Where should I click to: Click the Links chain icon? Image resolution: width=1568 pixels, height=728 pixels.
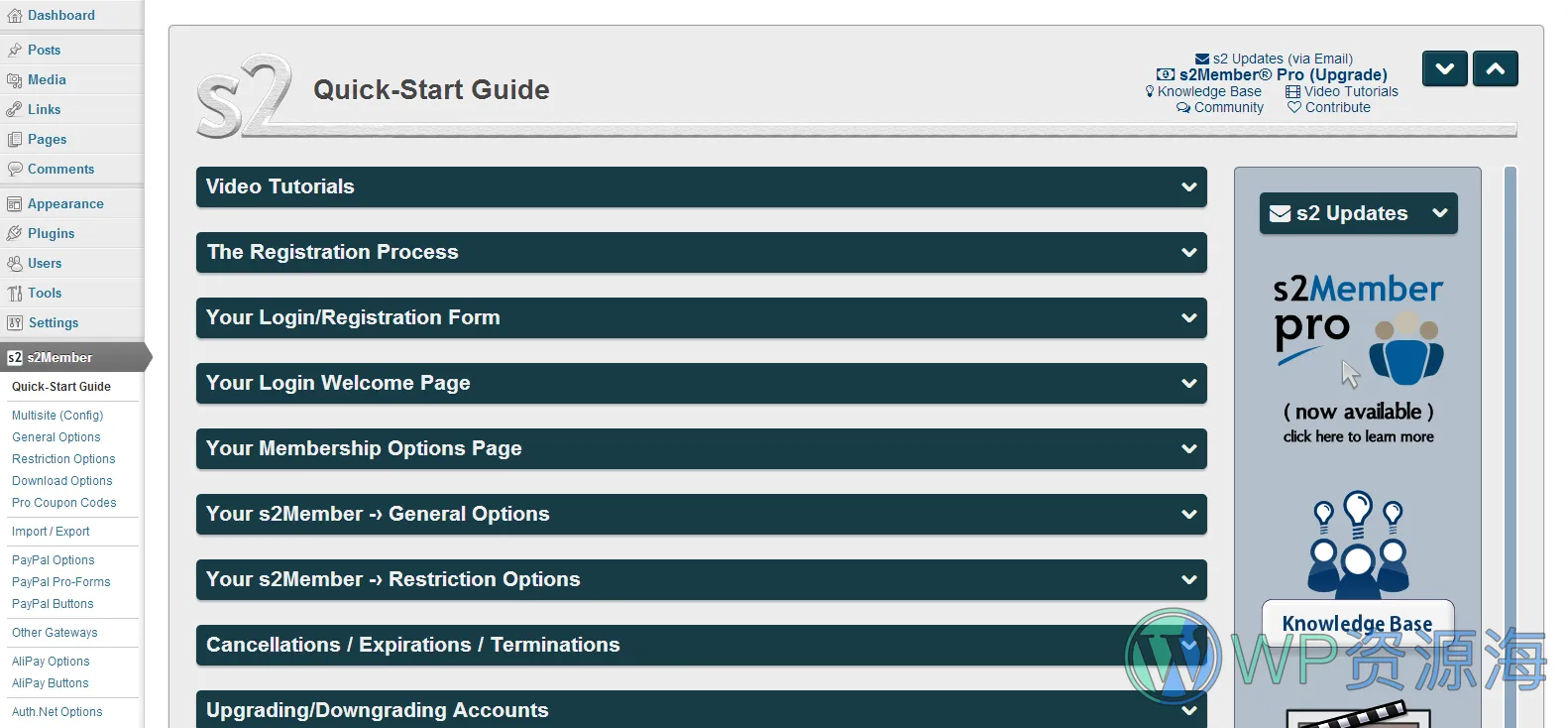14,110
